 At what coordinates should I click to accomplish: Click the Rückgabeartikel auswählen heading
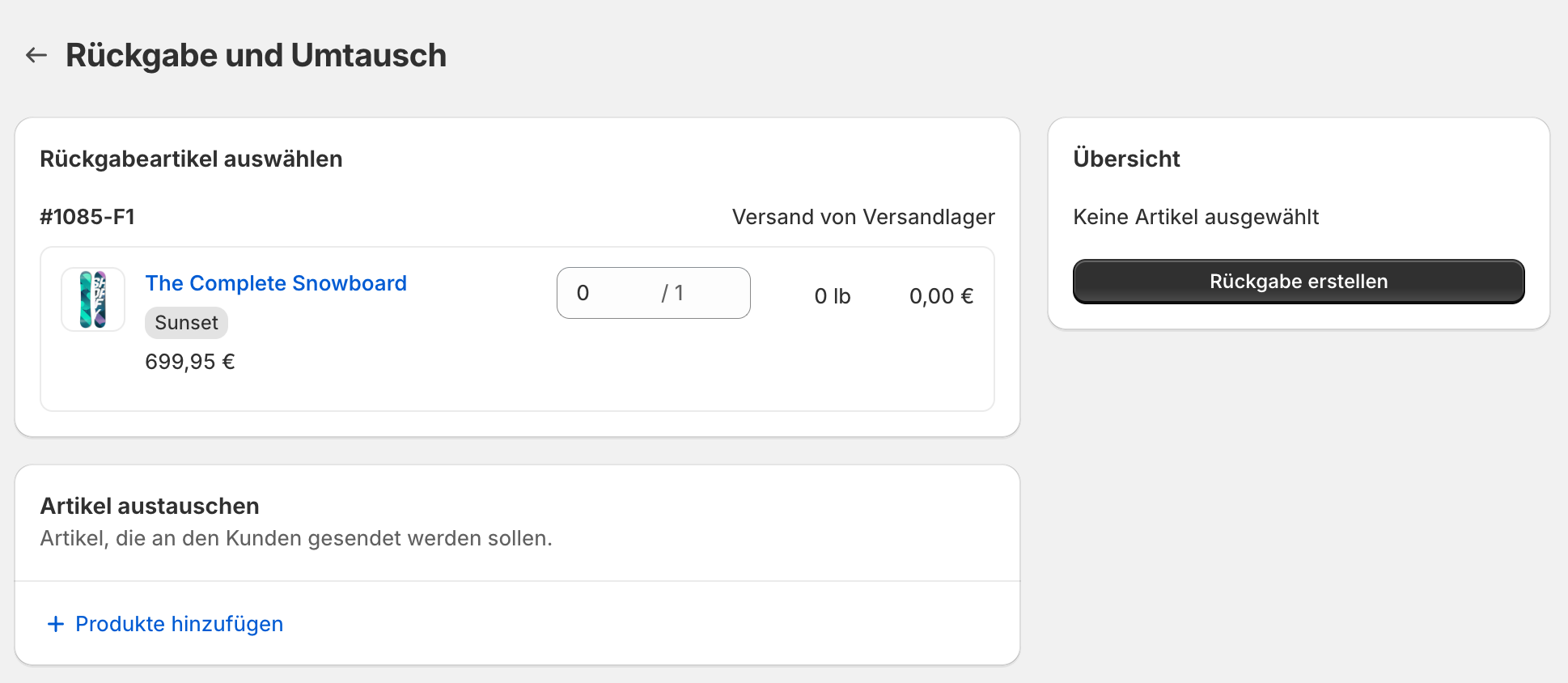pyautogui.click(x=192, y=159)
